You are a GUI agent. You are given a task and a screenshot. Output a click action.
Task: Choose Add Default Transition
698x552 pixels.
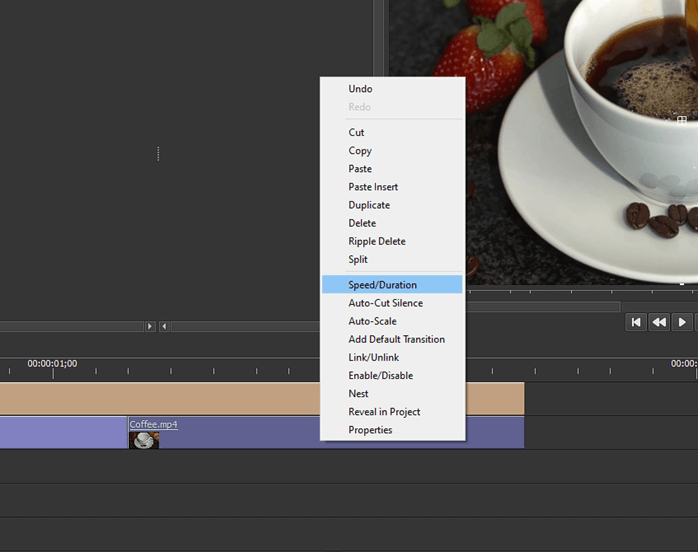tap(392, 339)
